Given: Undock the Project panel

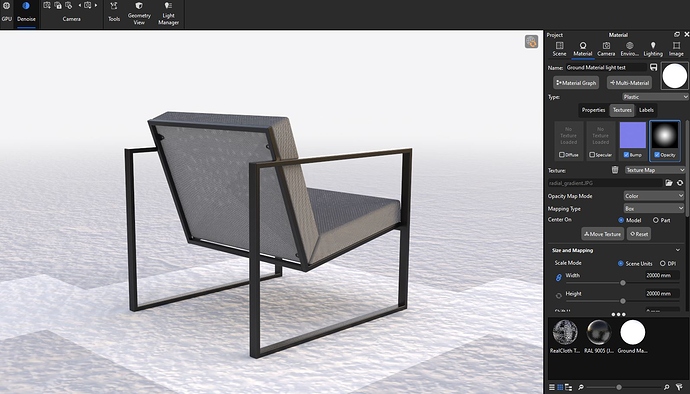Looking at the screenshot, I should 677,34.
